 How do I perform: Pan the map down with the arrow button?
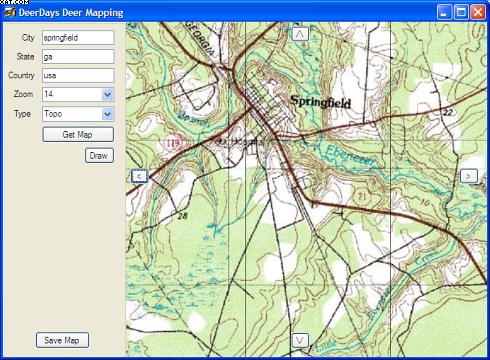click(x=300, y=340)
